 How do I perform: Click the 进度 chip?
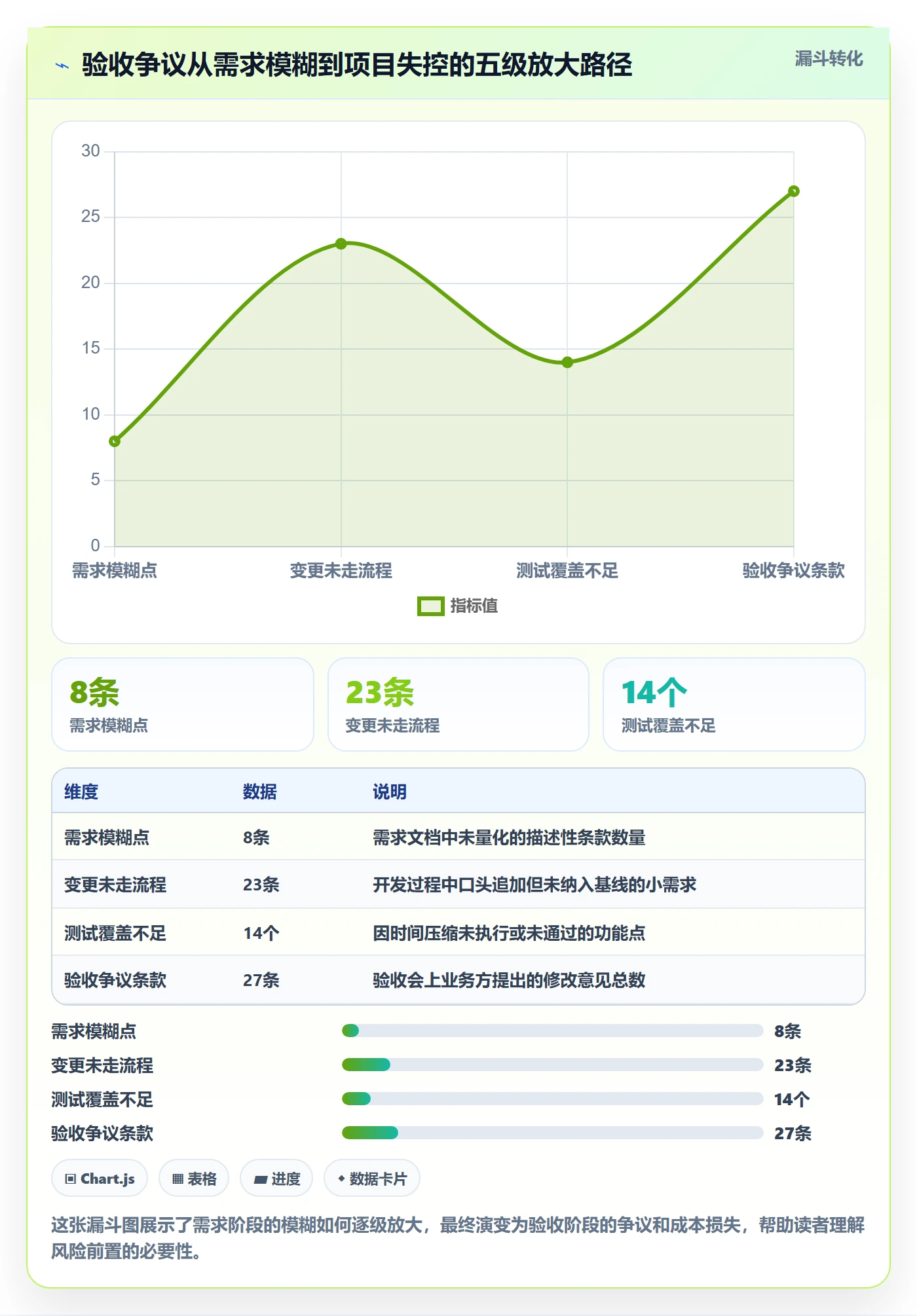pos(276,1179)
